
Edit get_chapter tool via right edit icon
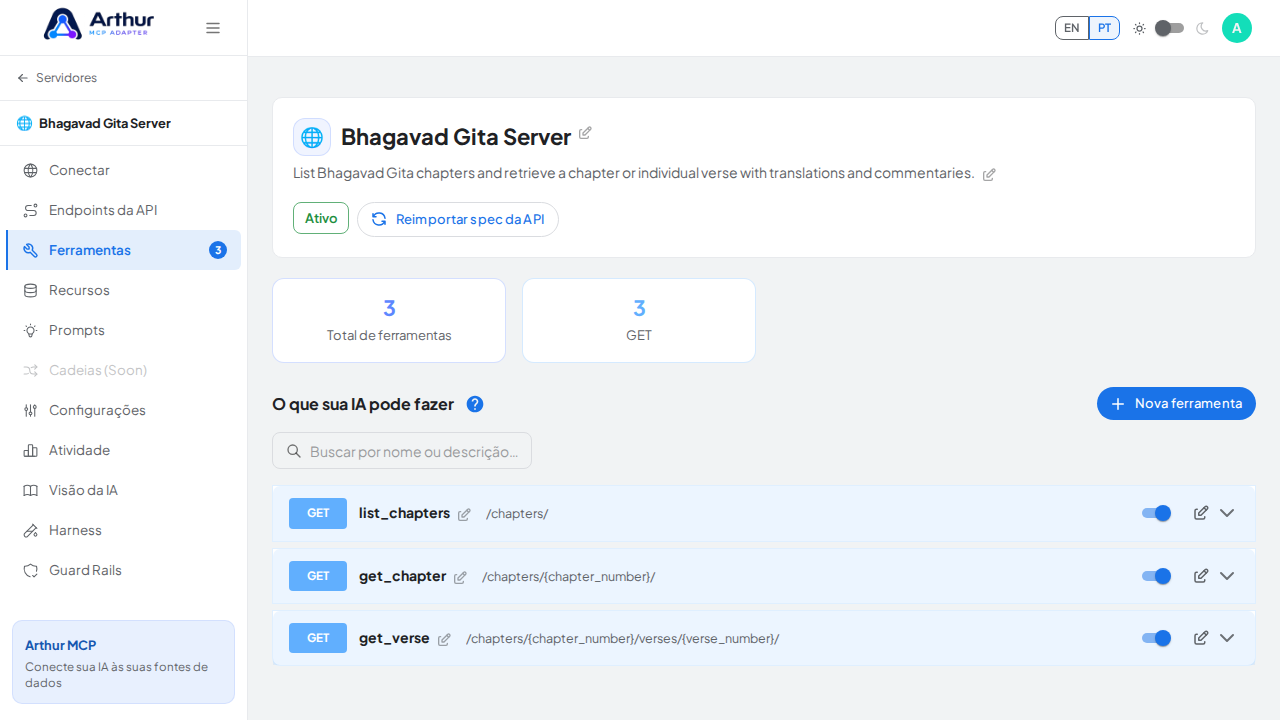point(1201,576)
